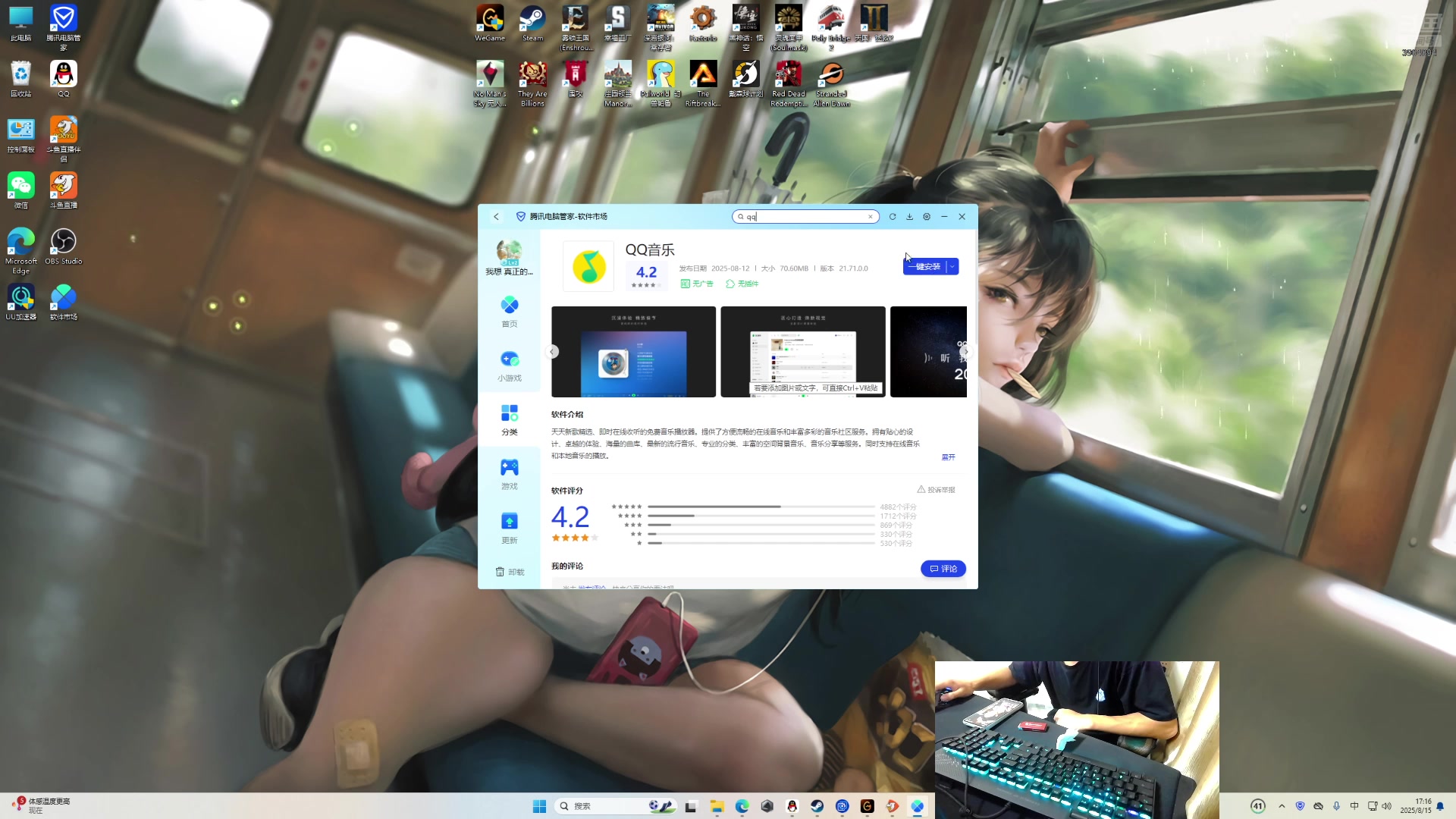Screen dimensions: 1456x819
Task: Open 回收站 recycle bin on desktop
Action: 21,79
